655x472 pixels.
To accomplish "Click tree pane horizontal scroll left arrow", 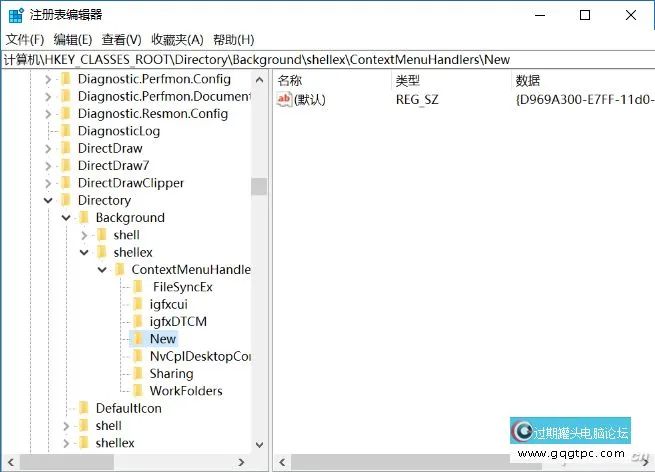I will [x=11, y=462].
